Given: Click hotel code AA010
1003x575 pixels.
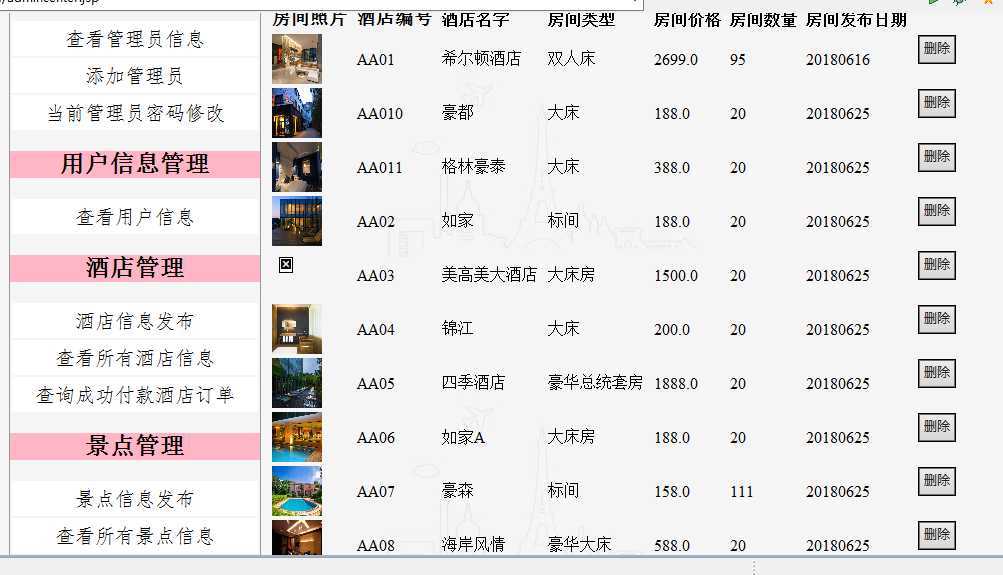Looking at the screenshot, I should [380, 114].
